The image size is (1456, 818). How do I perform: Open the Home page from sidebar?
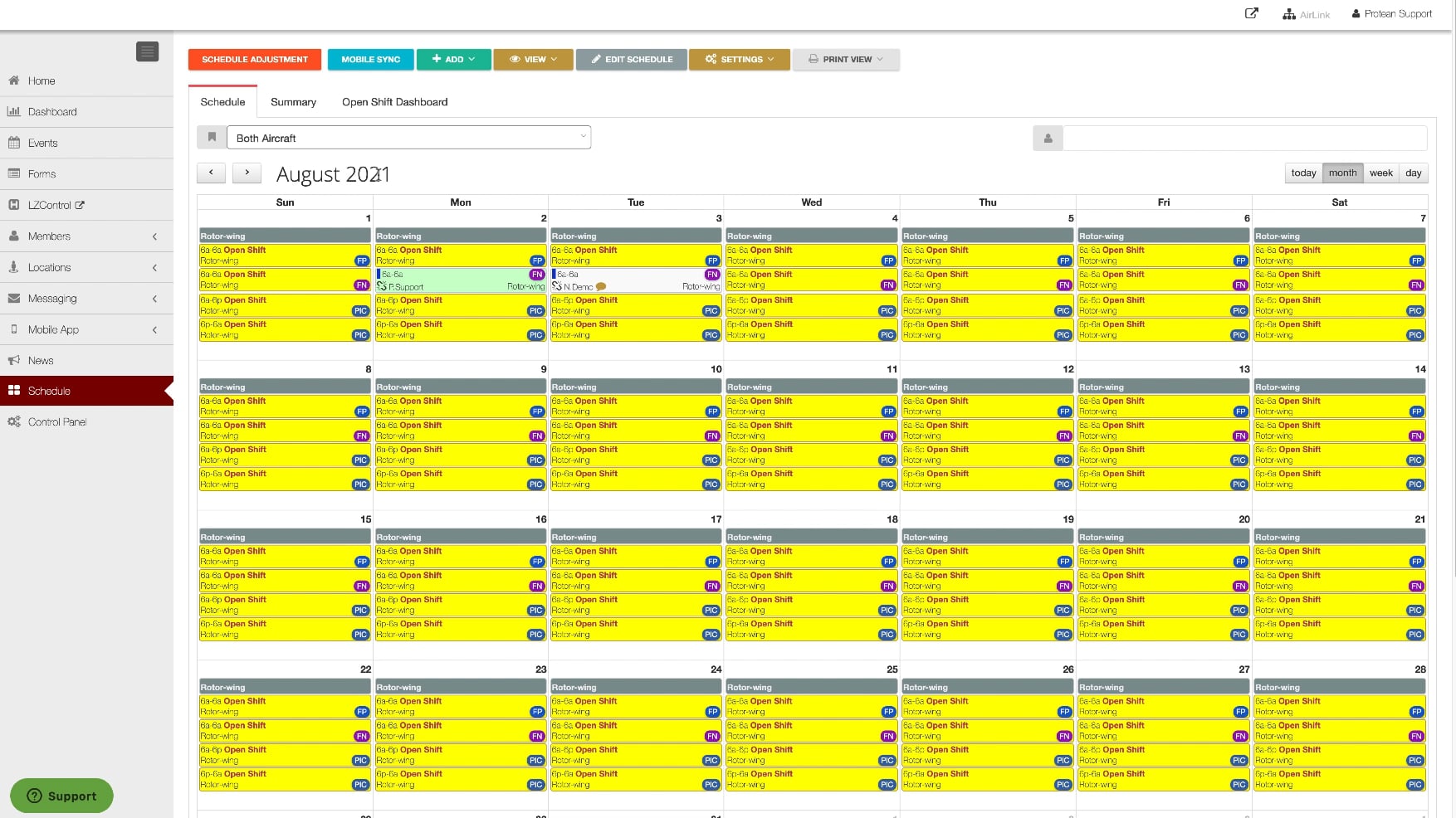(x=41, y=80)
